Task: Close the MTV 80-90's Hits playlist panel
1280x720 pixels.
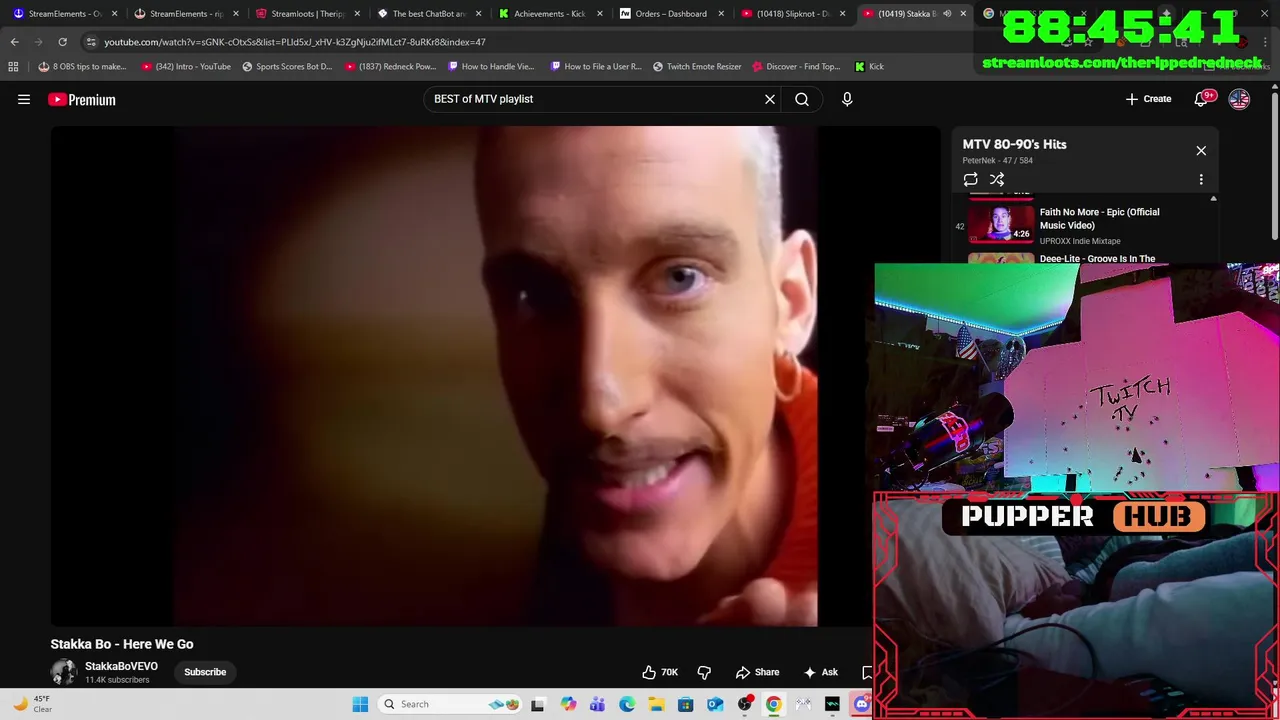Action: coord(1201,151)
